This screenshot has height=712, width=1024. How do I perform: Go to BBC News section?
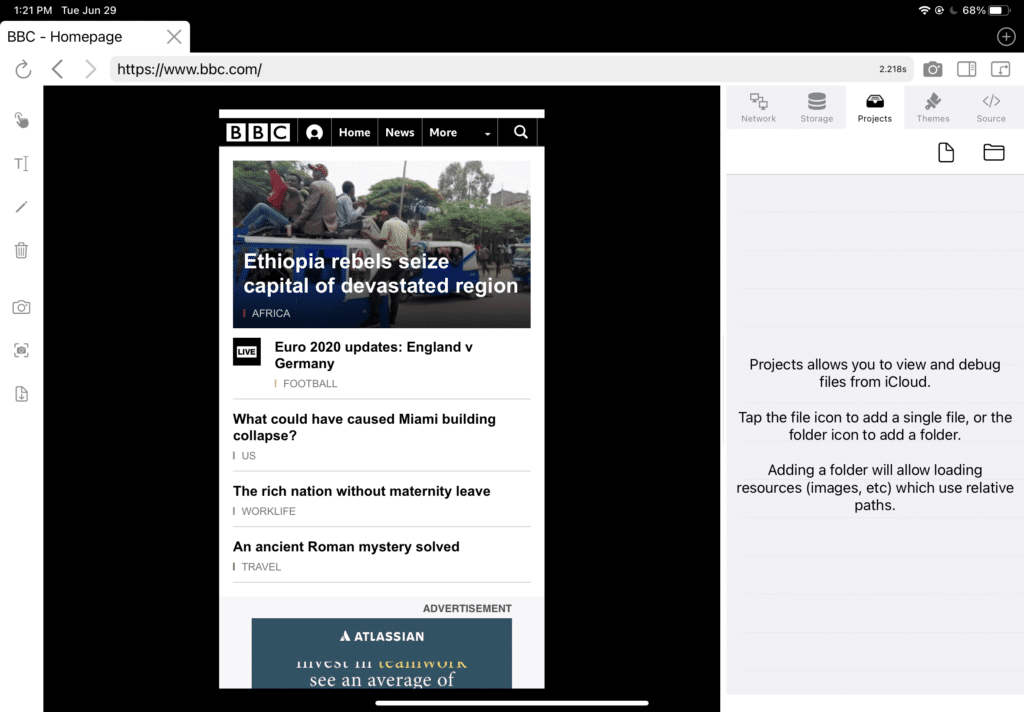point(399,132)
